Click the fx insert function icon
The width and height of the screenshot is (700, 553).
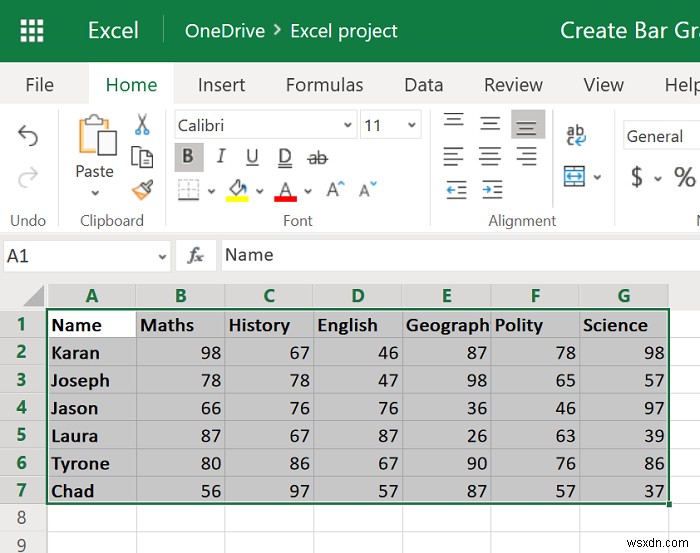coord(196,255)
